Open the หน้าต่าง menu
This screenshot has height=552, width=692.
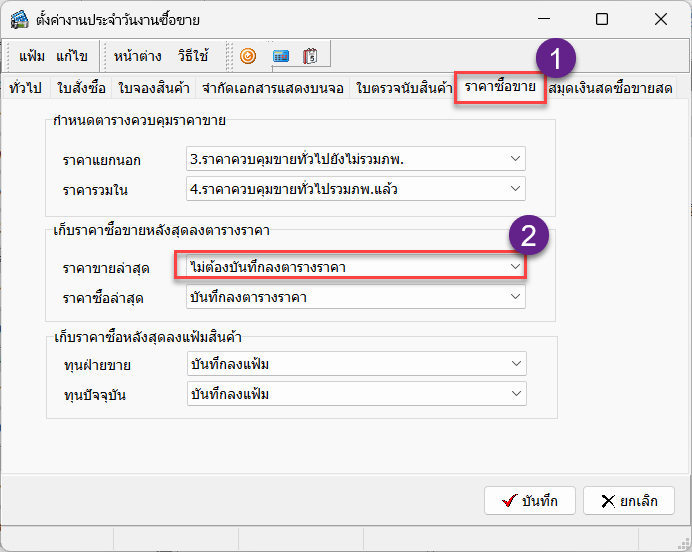[138, 56]
